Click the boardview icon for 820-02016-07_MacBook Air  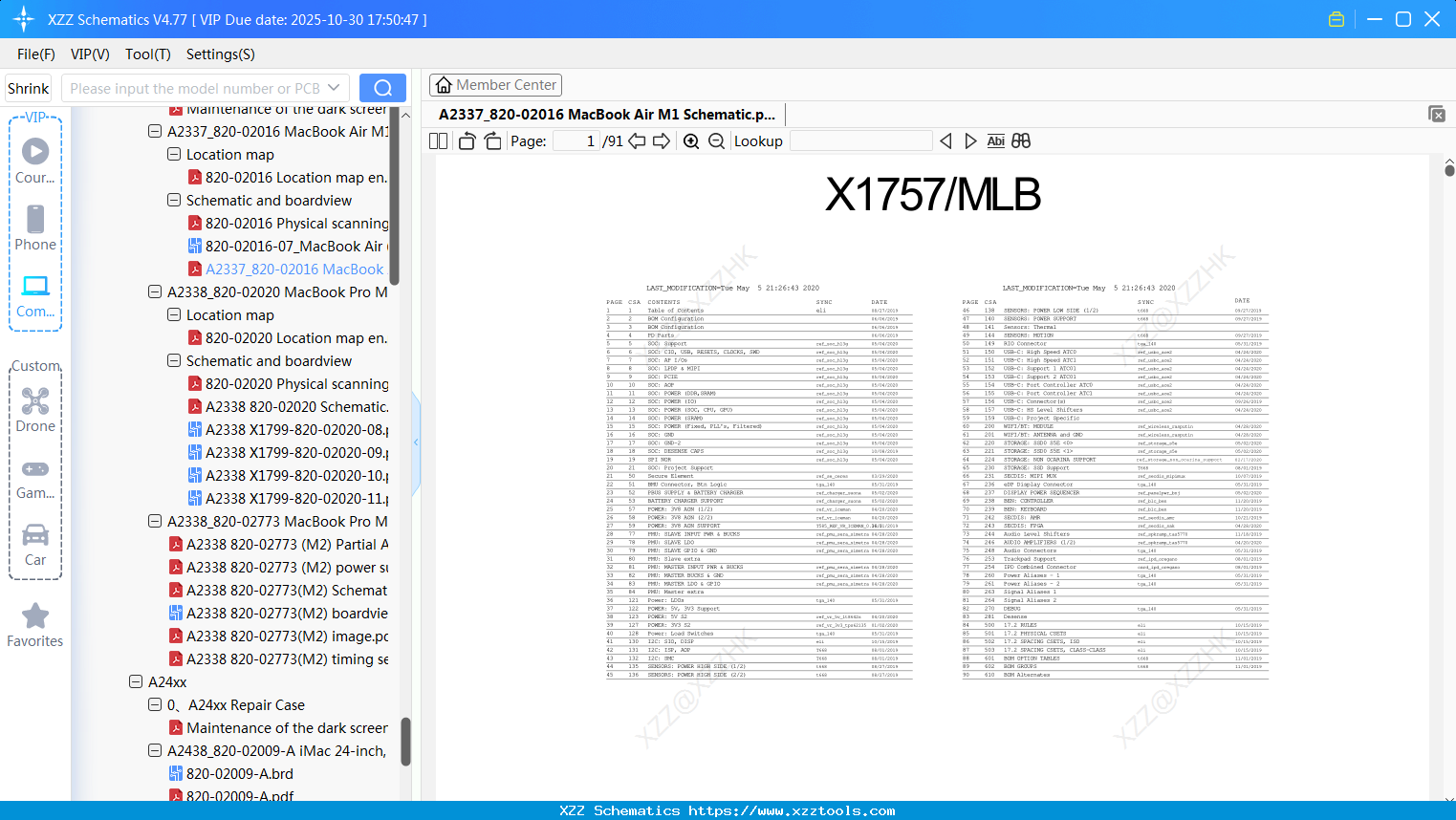point(195,247)
